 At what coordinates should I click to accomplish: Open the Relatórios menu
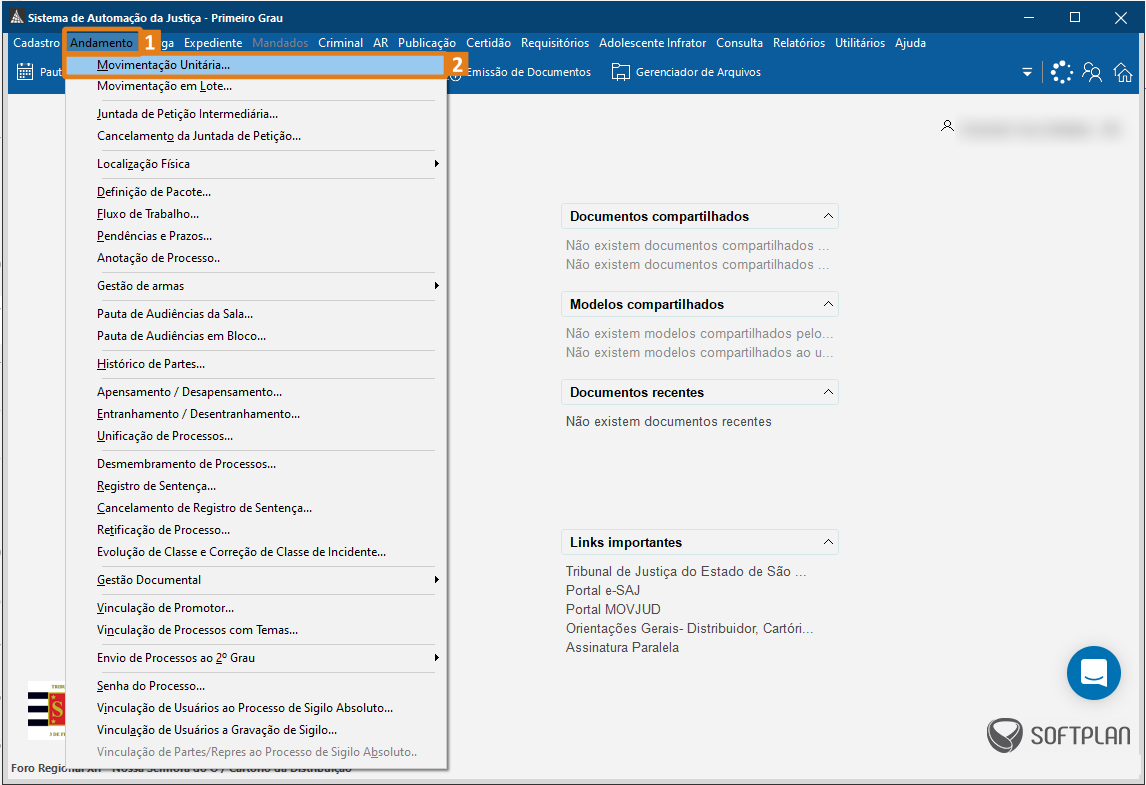799,42
